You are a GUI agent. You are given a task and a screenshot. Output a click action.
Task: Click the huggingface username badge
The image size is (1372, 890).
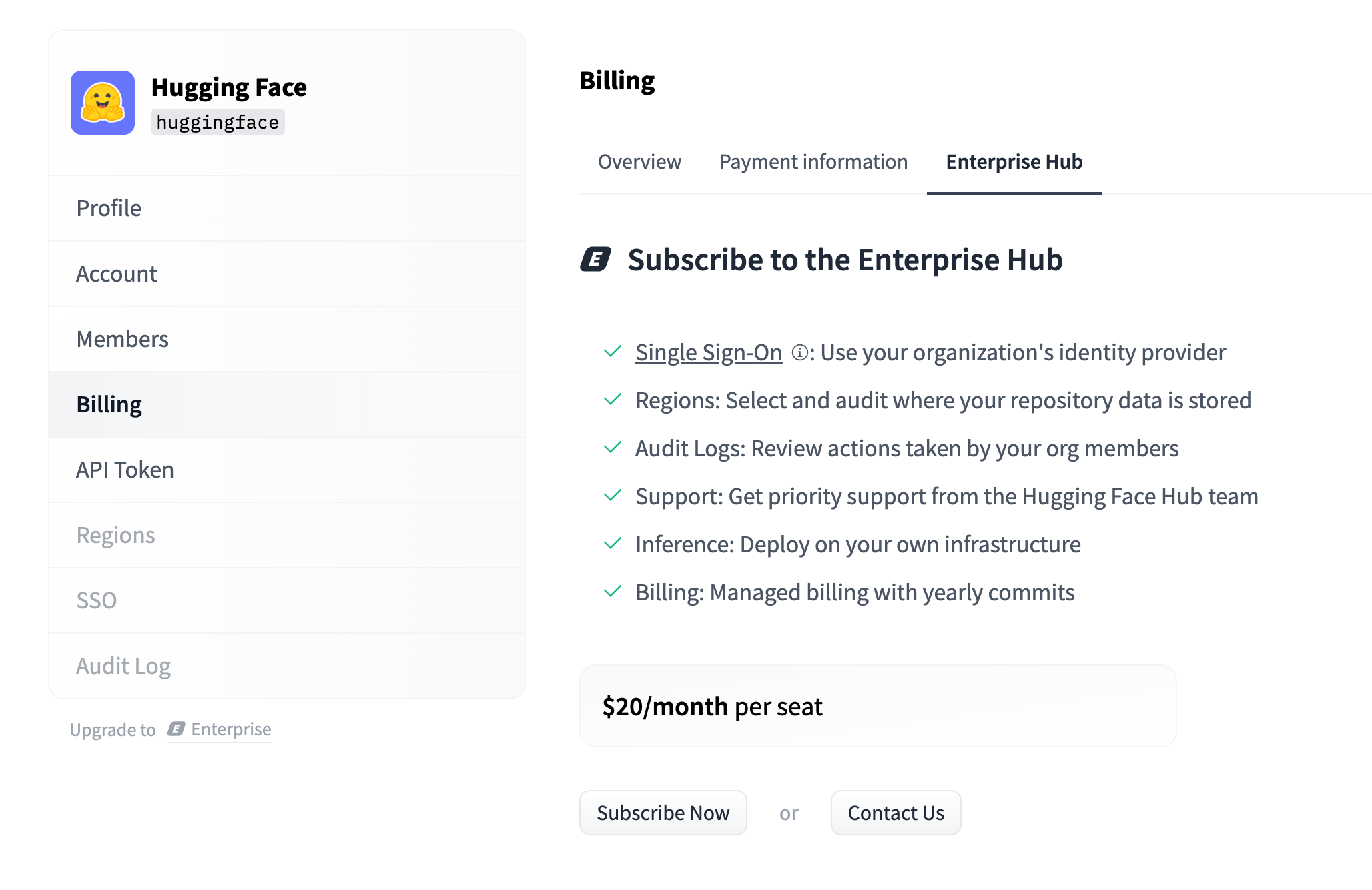coord(218,122)
